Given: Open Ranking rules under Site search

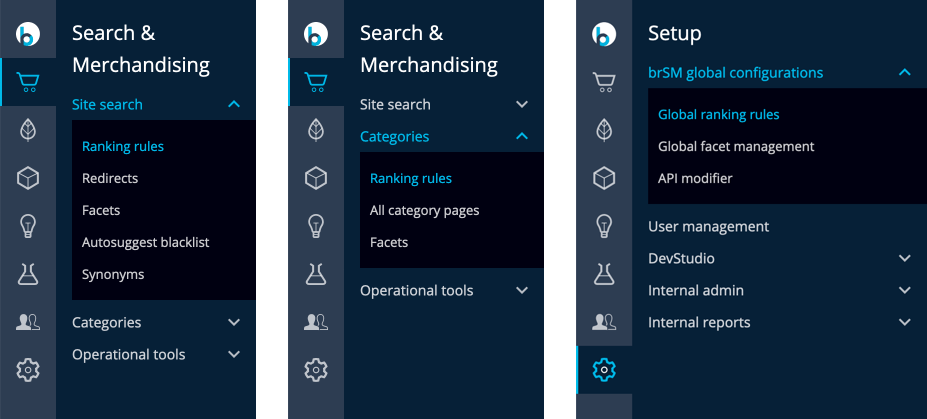Looking at the screenshot, I should tap(123, 147).
